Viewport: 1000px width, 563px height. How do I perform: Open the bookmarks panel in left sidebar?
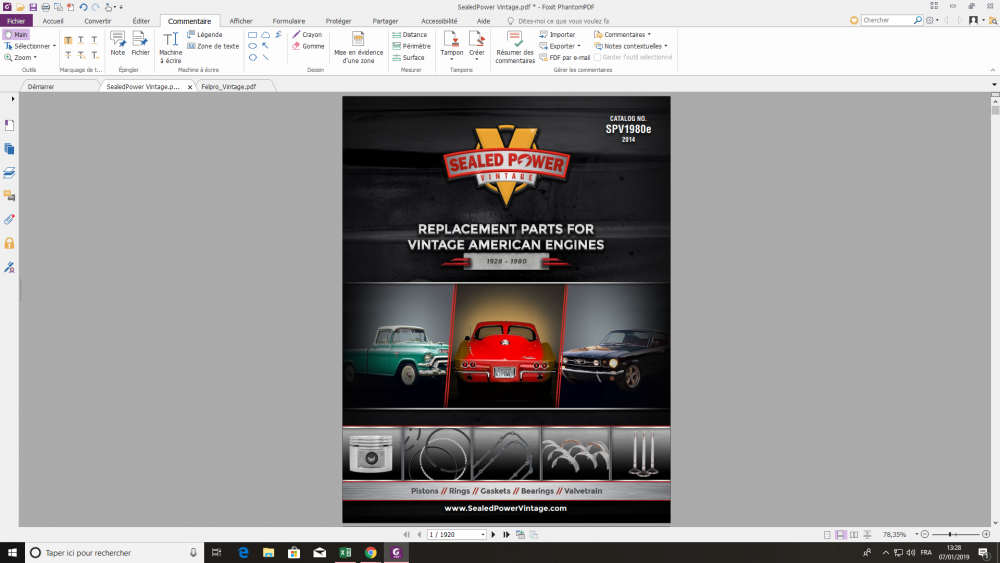[9, 126]
